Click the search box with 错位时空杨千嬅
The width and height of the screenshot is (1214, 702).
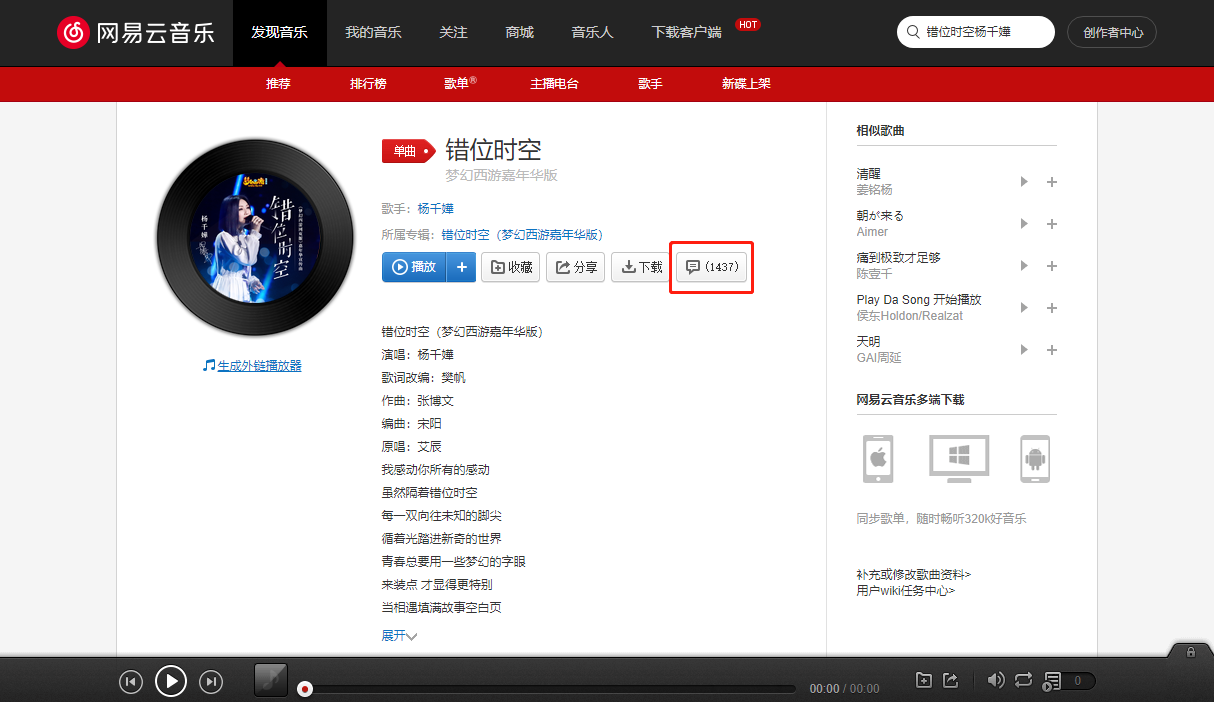pos(976,32)
